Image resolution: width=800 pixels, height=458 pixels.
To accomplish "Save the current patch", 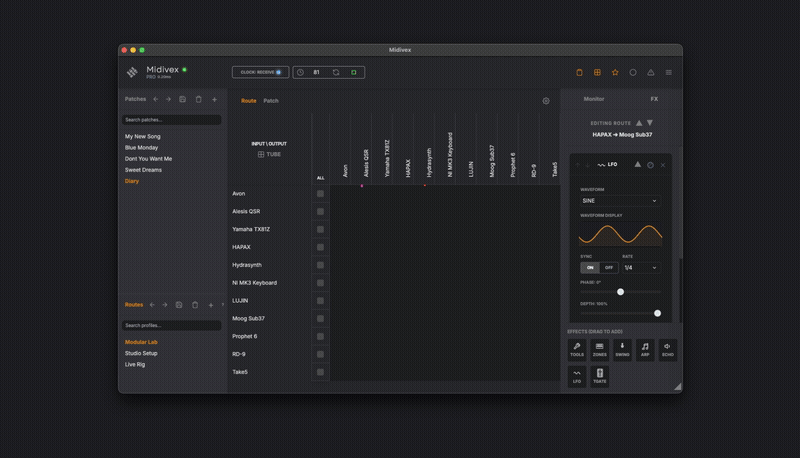I will coord(182,99).
